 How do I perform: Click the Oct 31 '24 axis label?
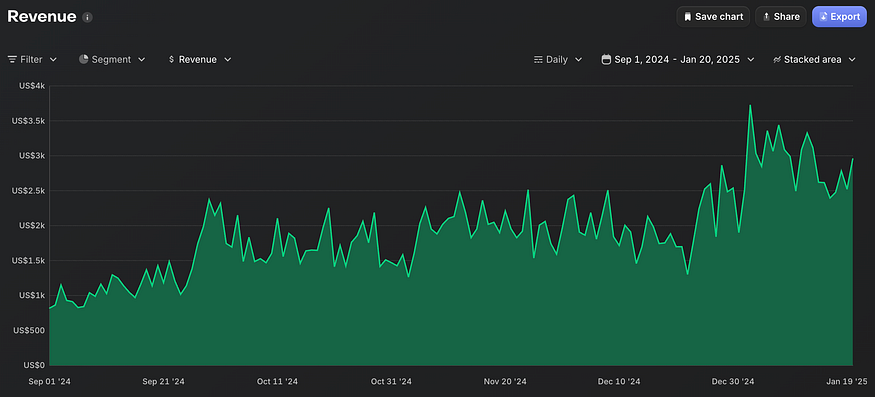coord(391,381)
